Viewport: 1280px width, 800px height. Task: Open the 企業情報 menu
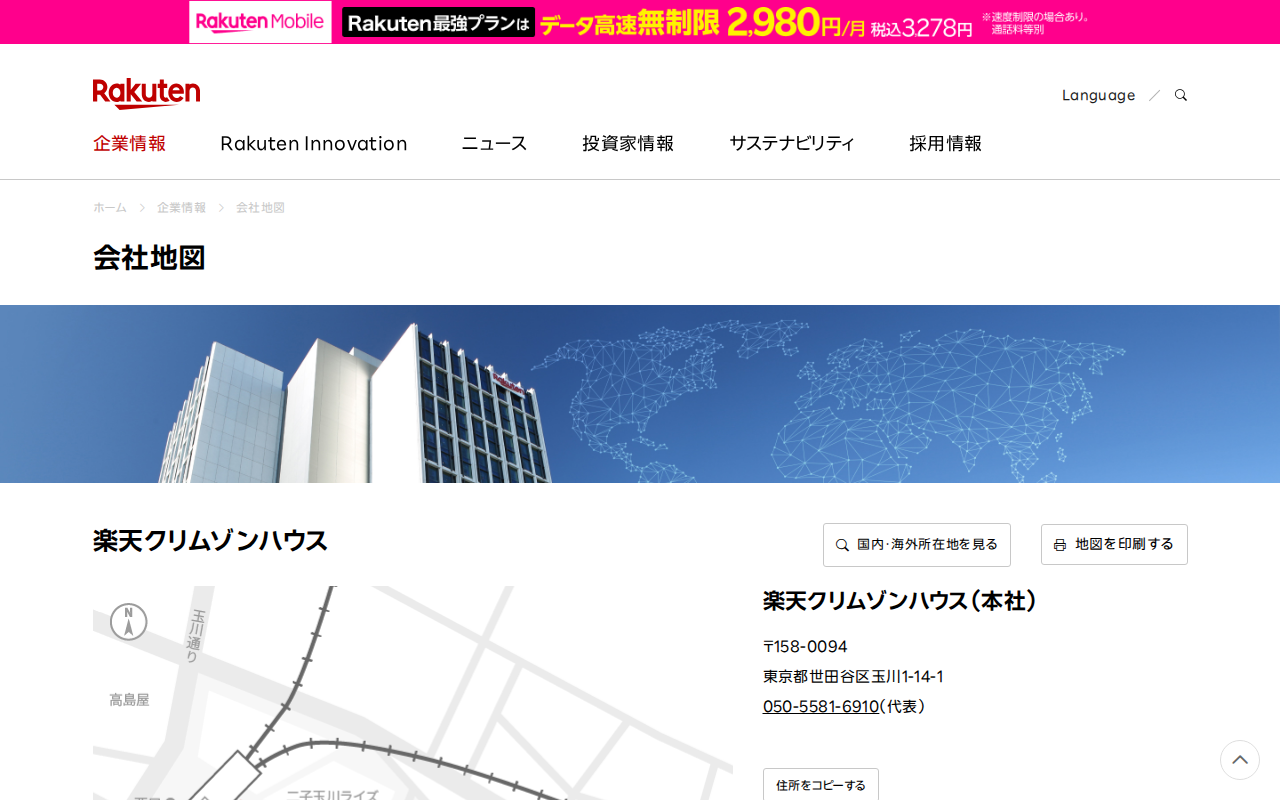coord(130,143)
